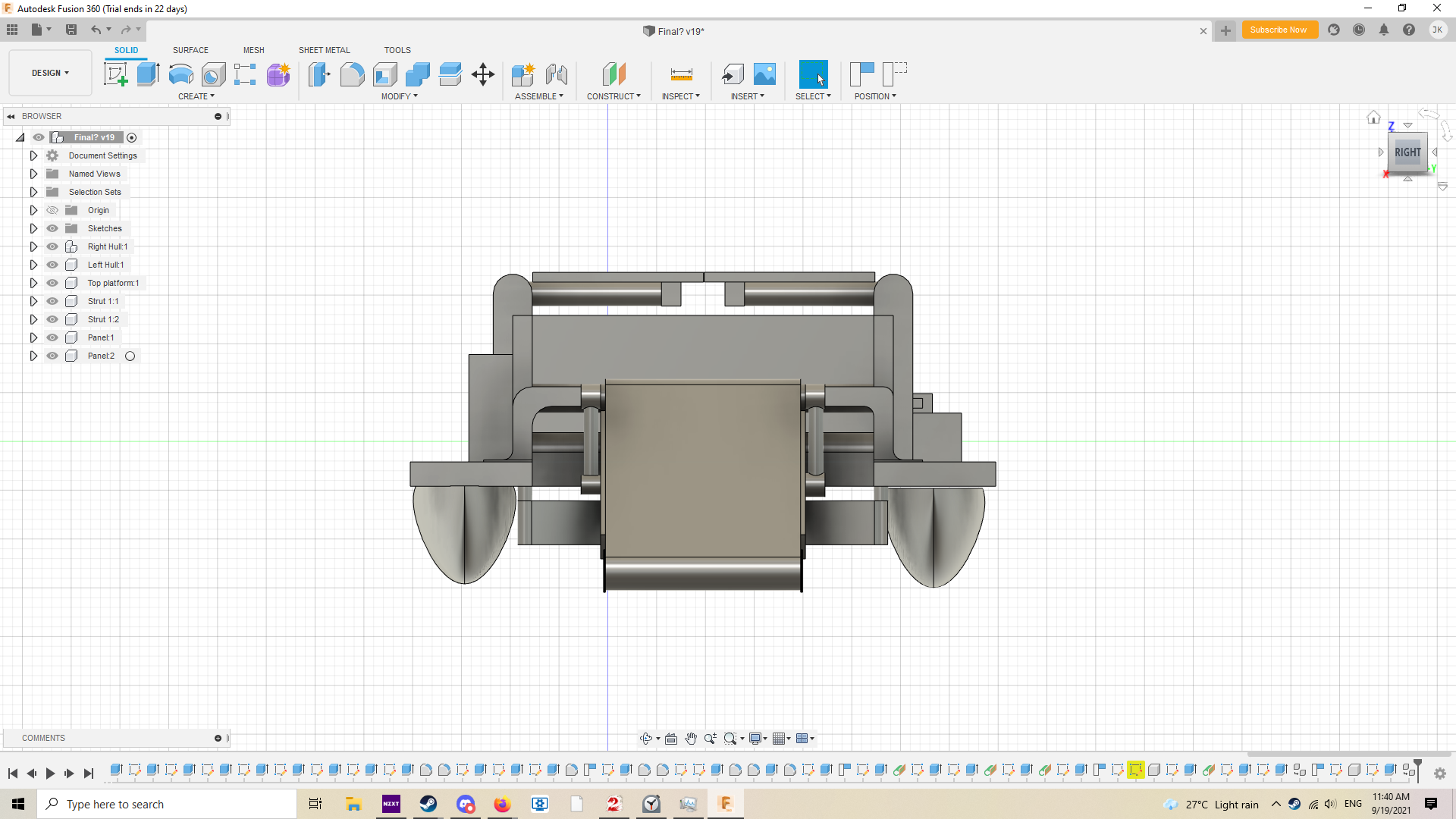The height and width of the screenshot is (819, 1456).
Task: Click the ViewCube home icon
Action: (1373, 118)
